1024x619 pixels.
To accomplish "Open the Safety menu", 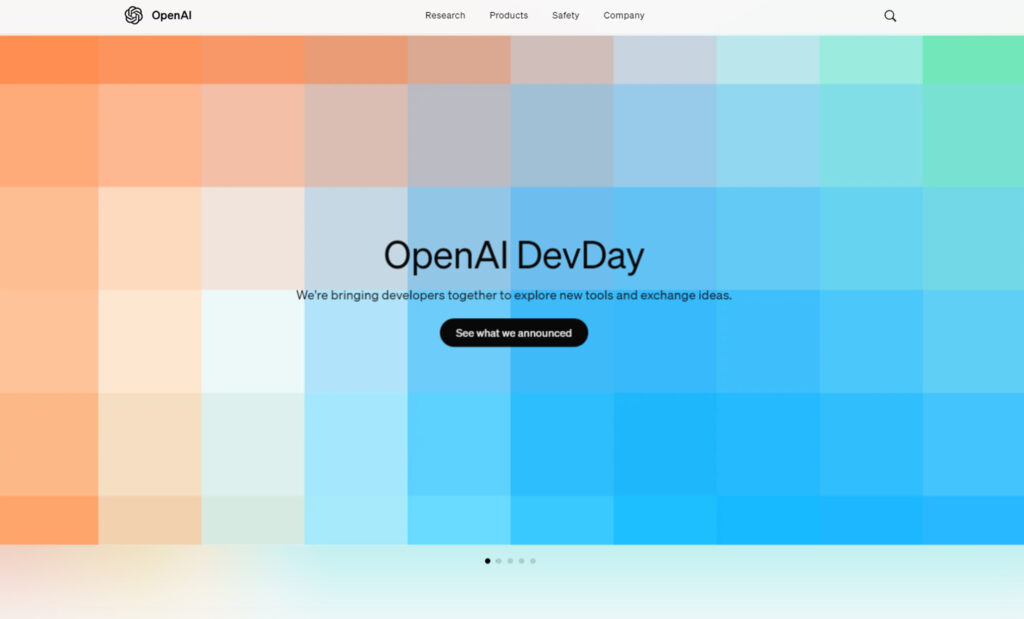I will 565,16.
